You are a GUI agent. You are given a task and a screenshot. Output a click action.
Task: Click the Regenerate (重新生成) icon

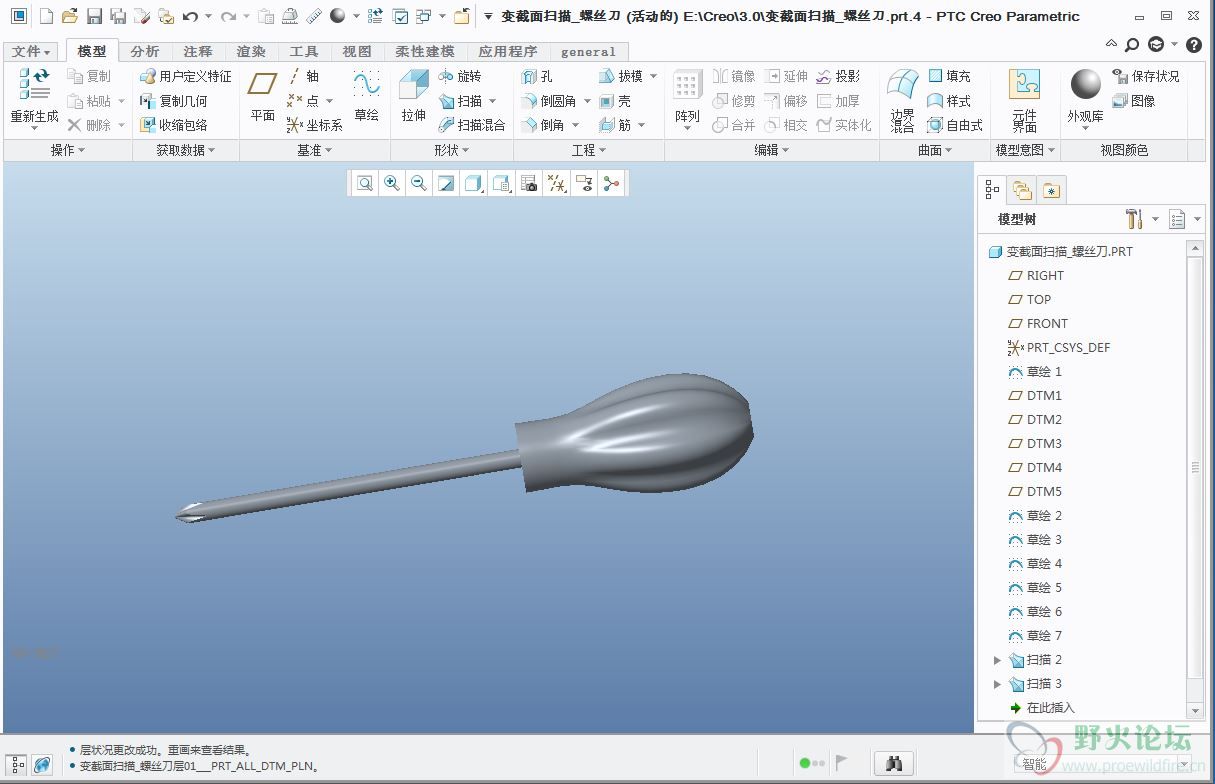[34, 97]
